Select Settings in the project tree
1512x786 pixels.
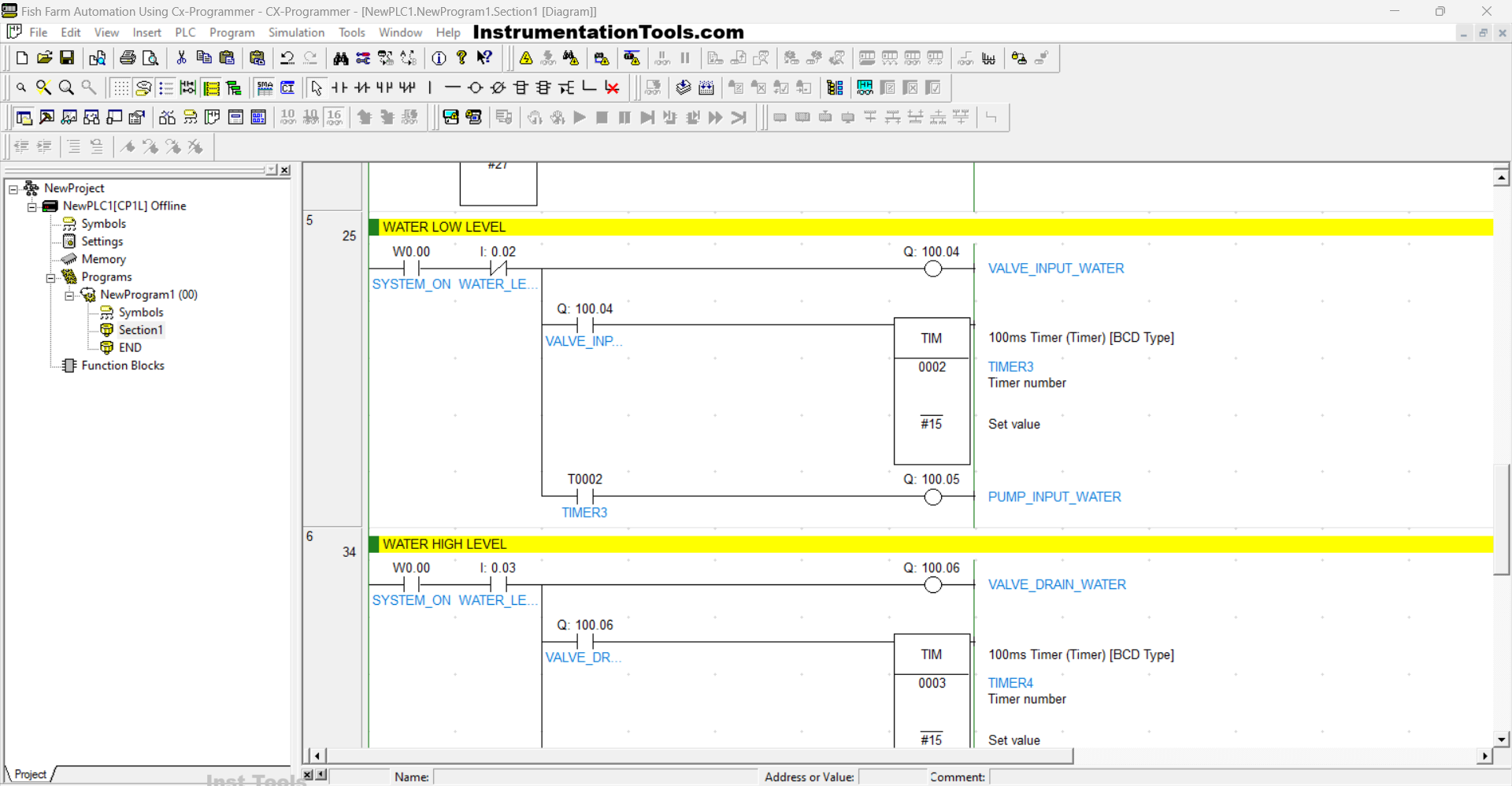(x=102, y=242)
